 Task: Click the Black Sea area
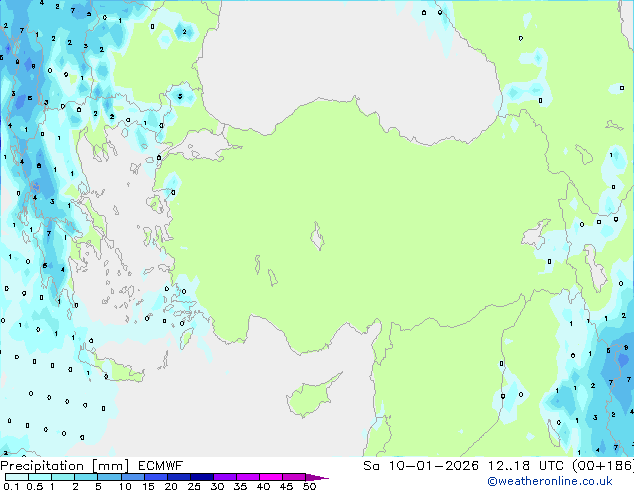point(350,50)
